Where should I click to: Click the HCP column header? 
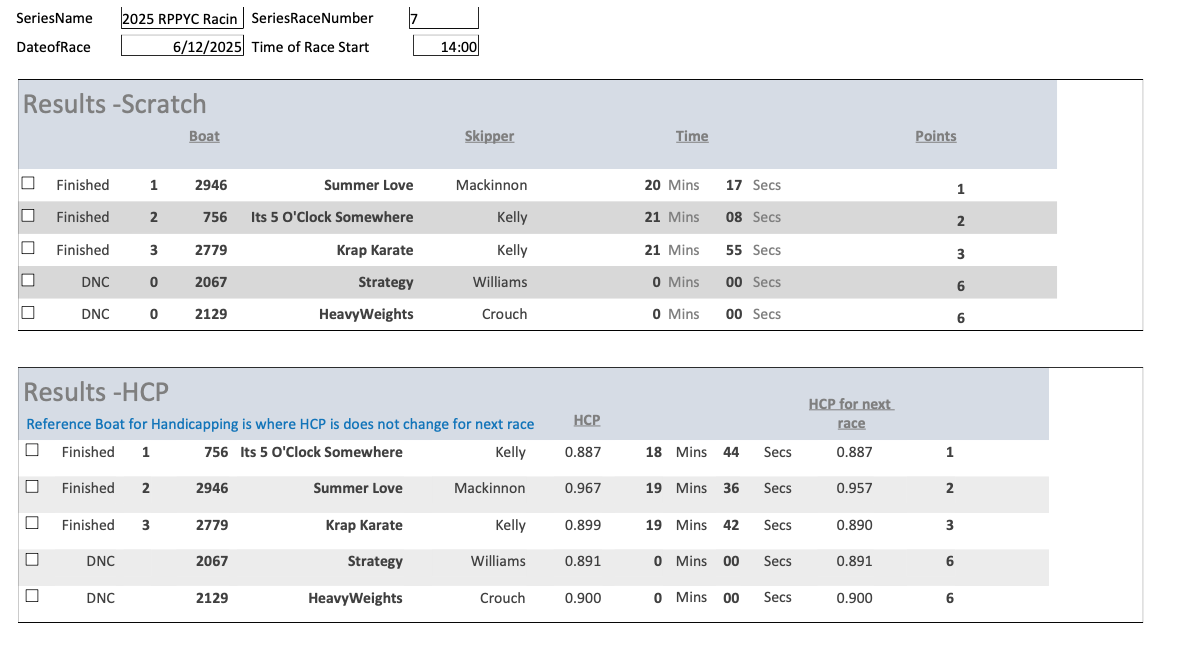coord(586,420)
